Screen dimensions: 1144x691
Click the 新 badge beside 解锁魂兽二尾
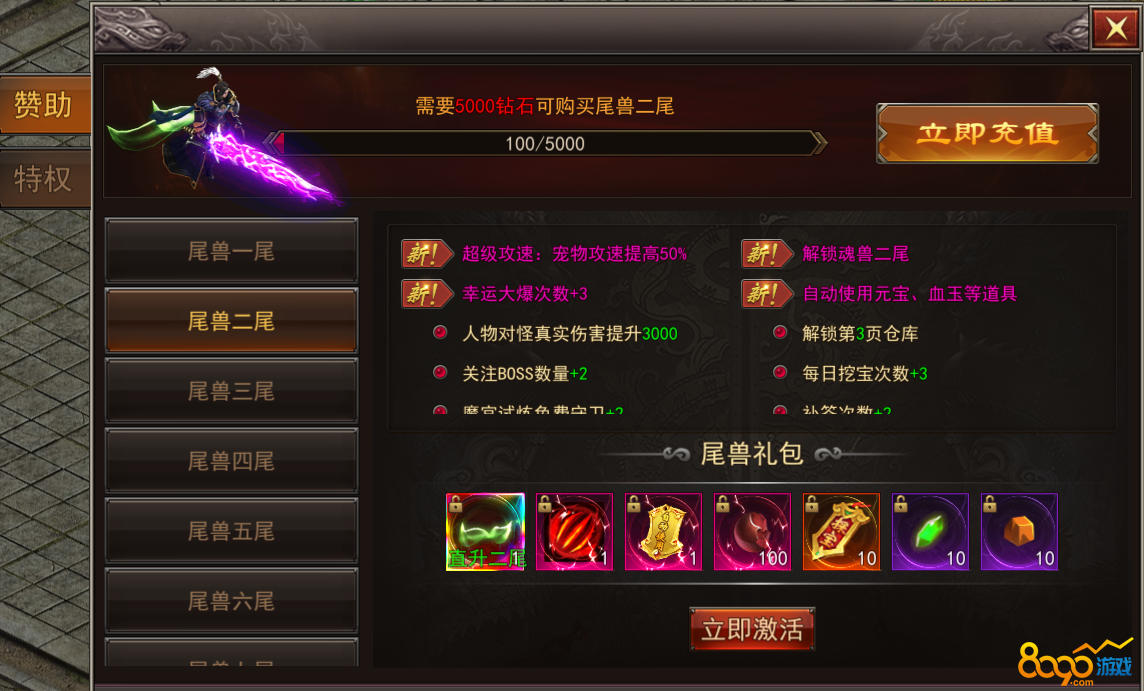click(768, 254)
